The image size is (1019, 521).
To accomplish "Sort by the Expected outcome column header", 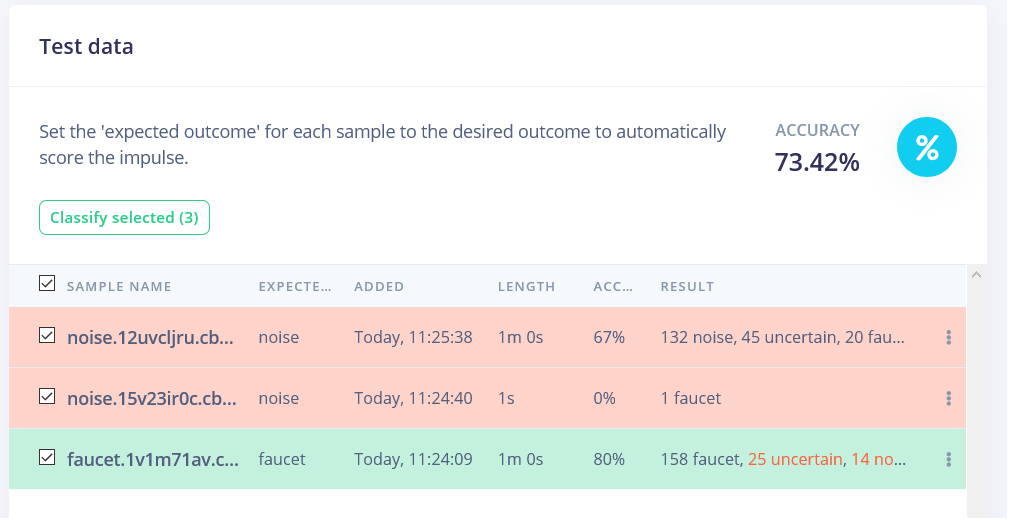I will [x=294, y=286].
